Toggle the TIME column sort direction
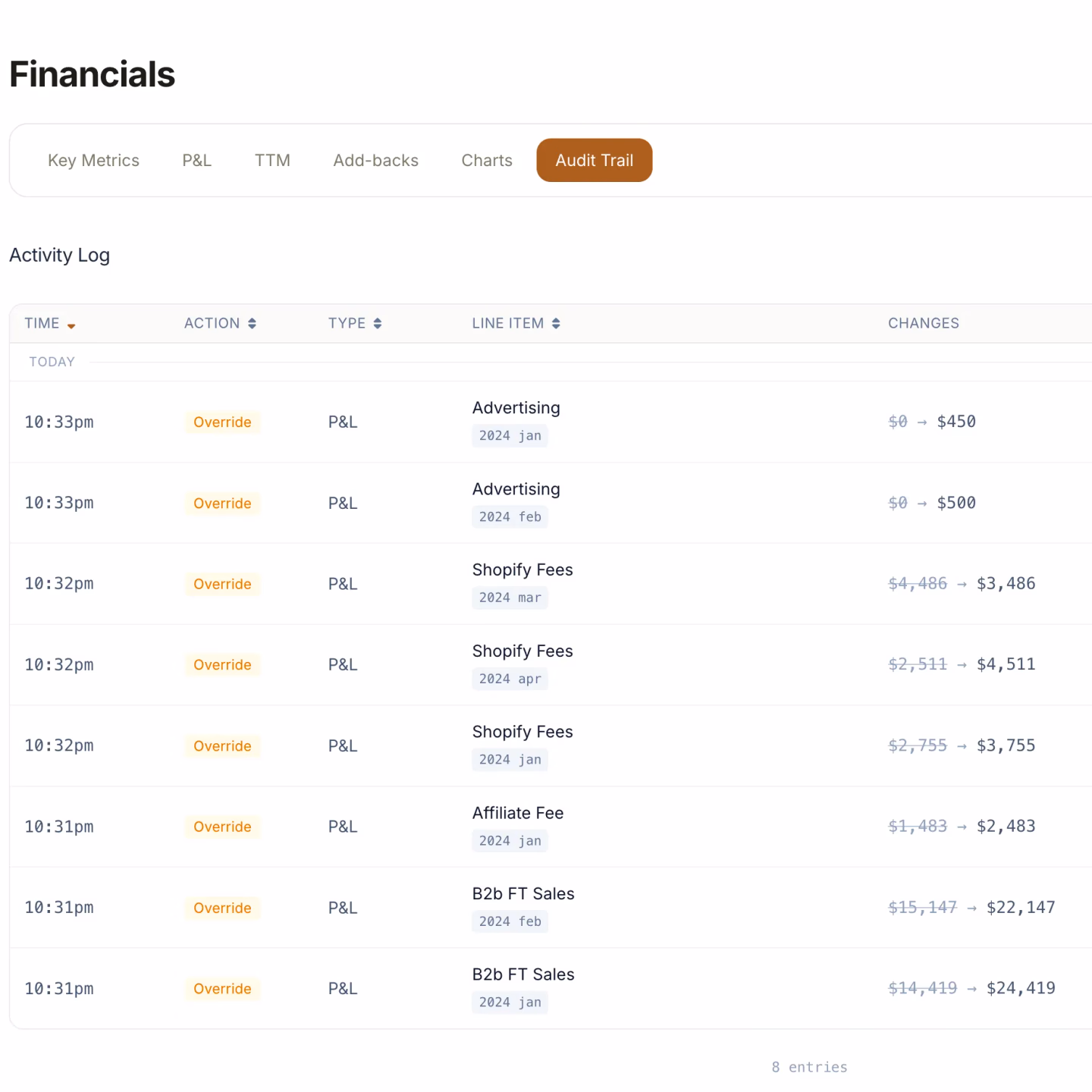 [x=49, y=323]
